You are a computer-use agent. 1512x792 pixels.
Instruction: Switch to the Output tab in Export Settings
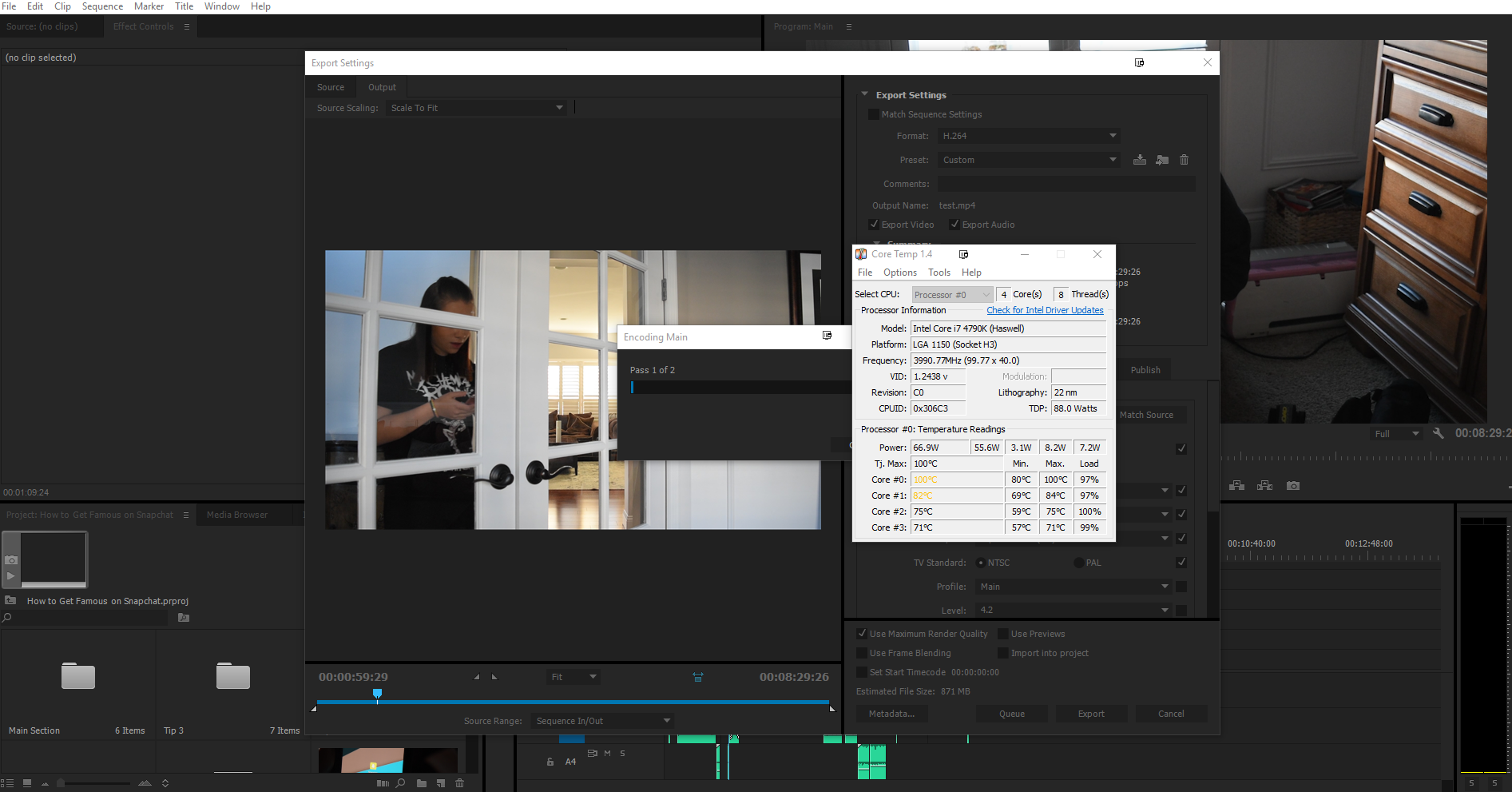click(x=382, y=87)
